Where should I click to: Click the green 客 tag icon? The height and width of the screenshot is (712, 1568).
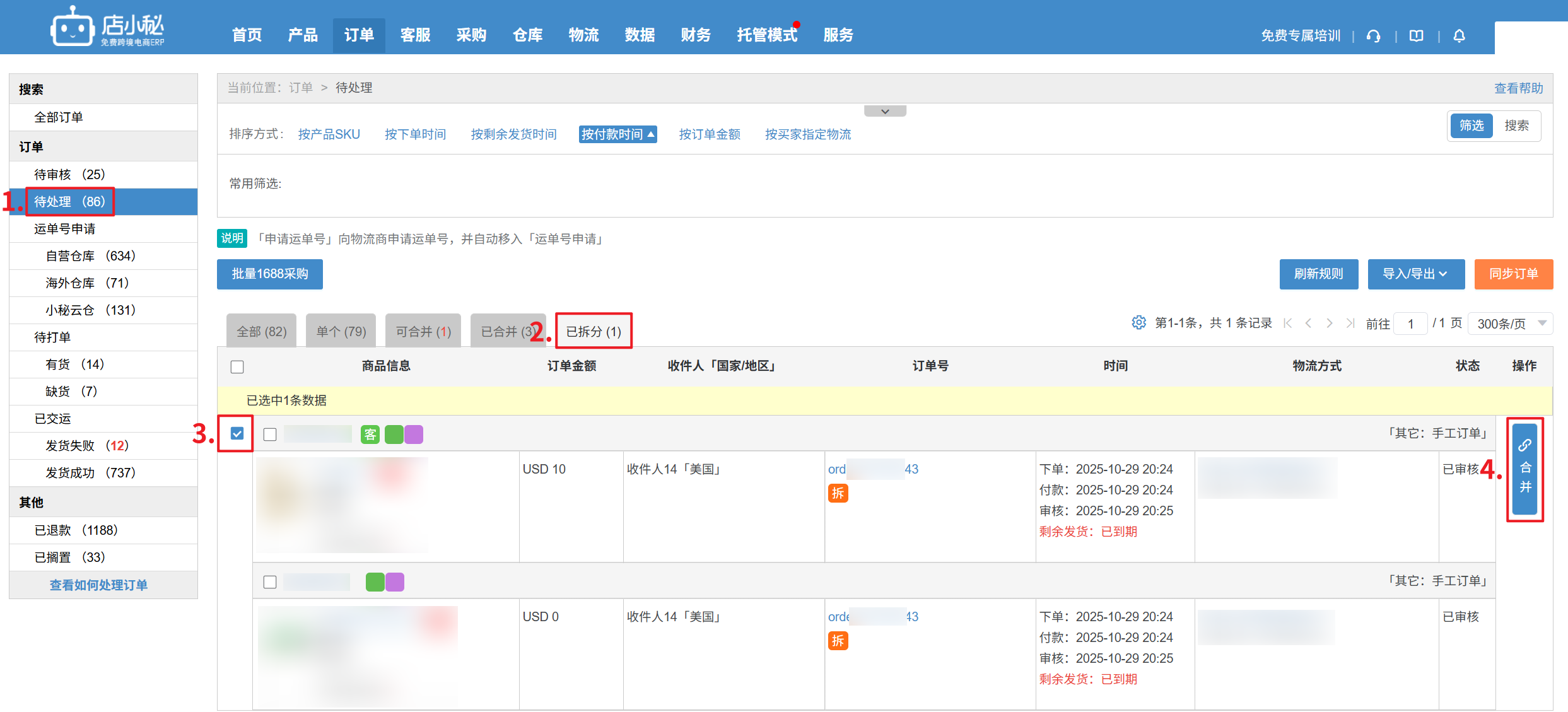370,435
